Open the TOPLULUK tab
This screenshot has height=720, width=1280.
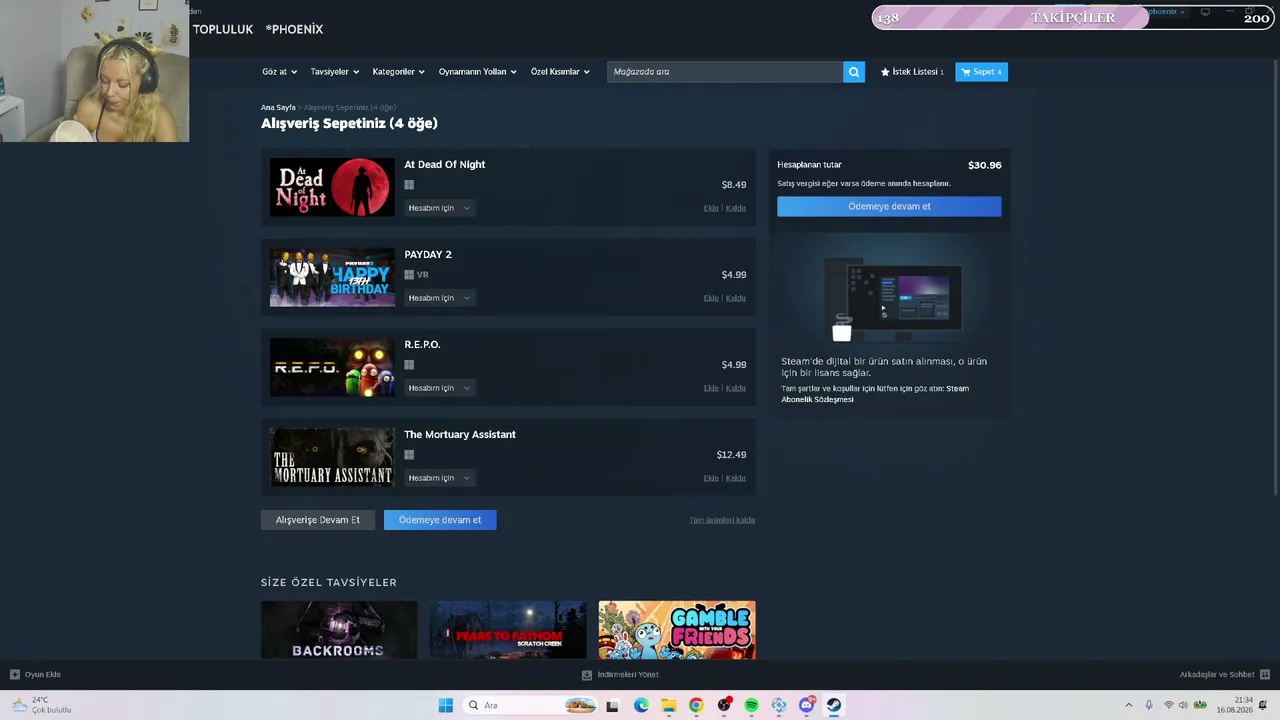[x=223, y=29]
